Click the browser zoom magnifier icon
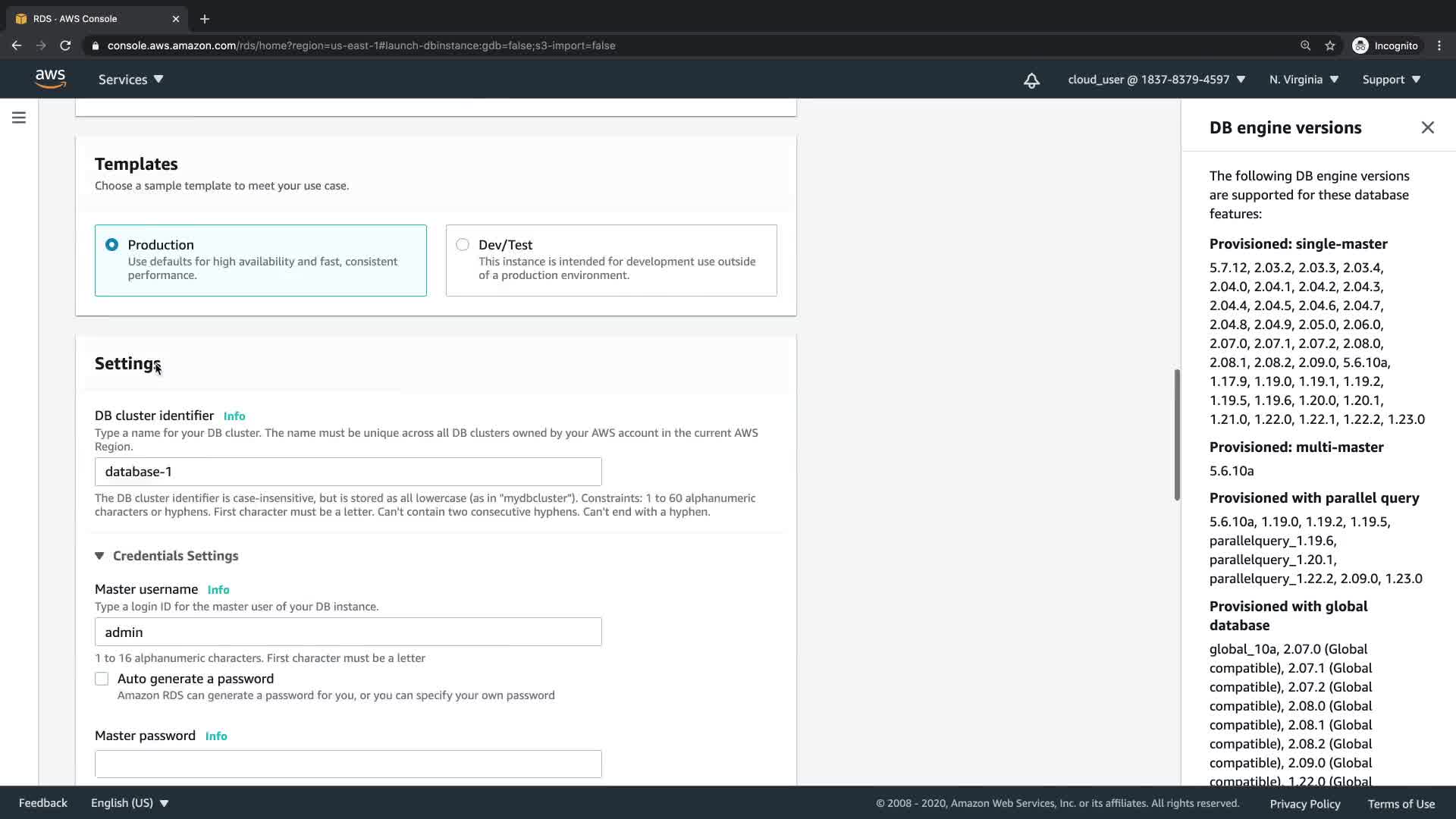The width and height of the screenshot is (1456, 819). tap(1305, 45)
